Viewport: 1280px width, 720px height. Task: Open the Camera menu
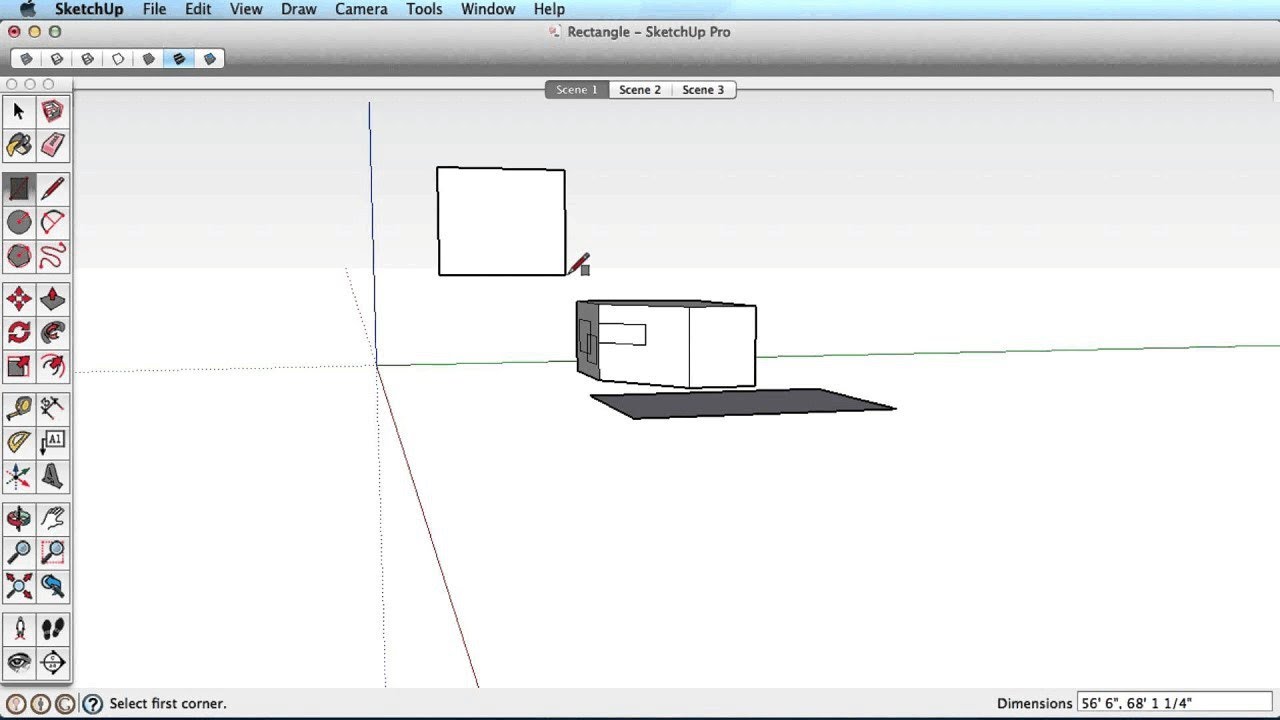361,9
